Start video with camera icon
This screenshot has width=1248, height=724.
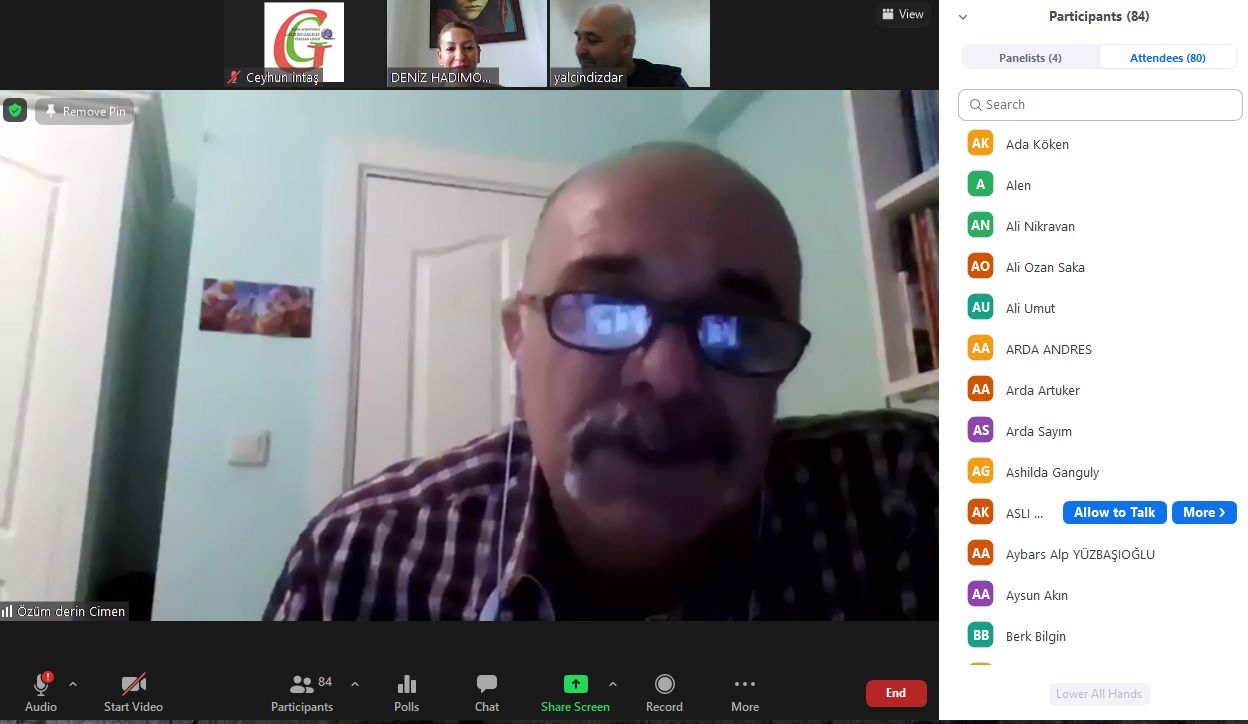pyautogui.click(x=133, y=685)
